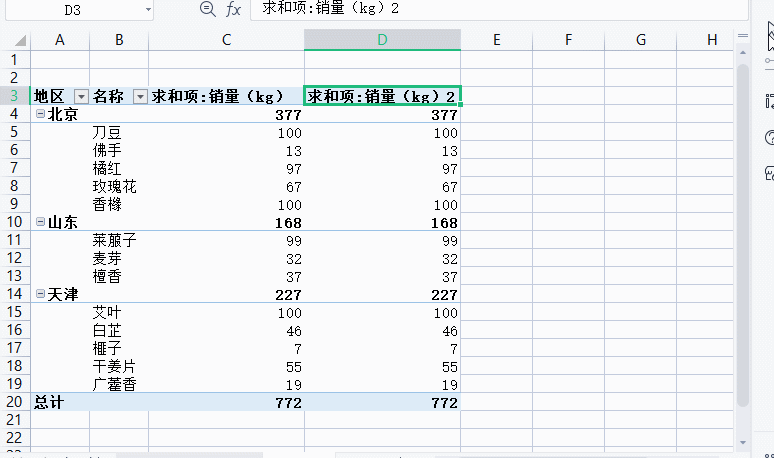Screen dimensions: 774x458
Task: Open the 名称 filter dropdown
Action: pos(139,97)
